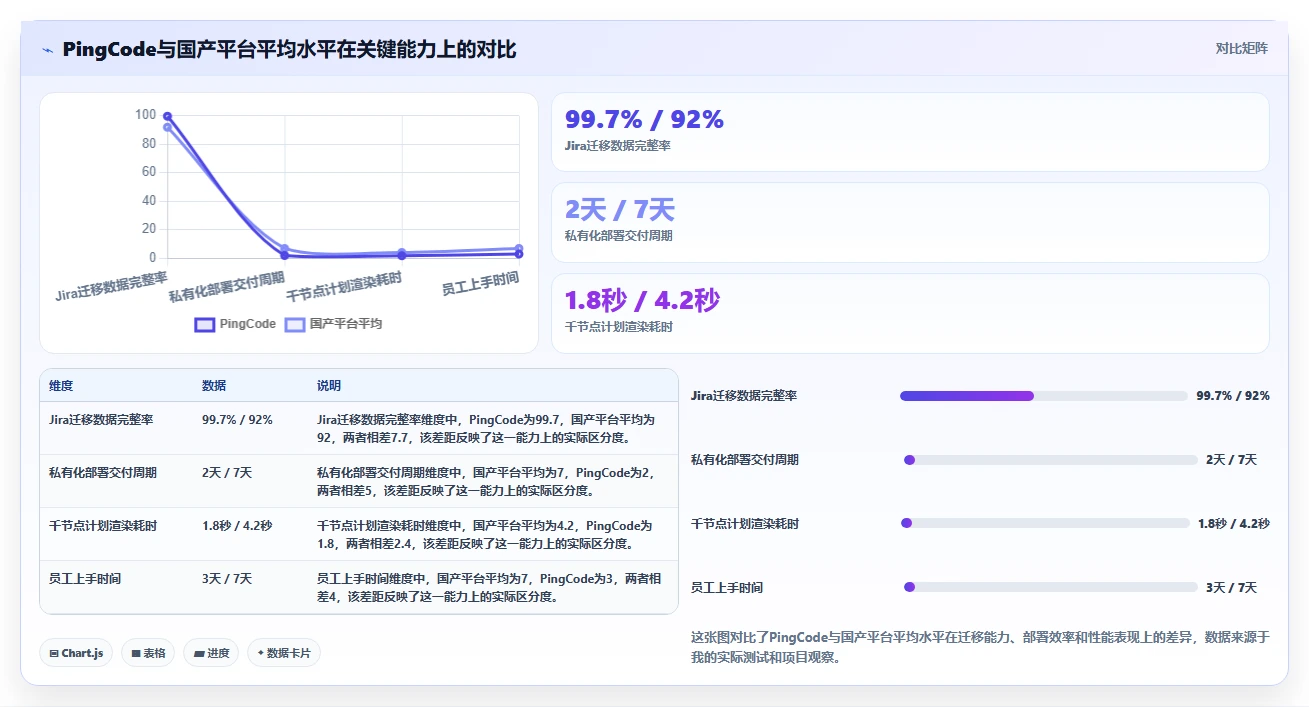
Task: Click the 99.7% / 92% stat card
Action: coord(910,132)
